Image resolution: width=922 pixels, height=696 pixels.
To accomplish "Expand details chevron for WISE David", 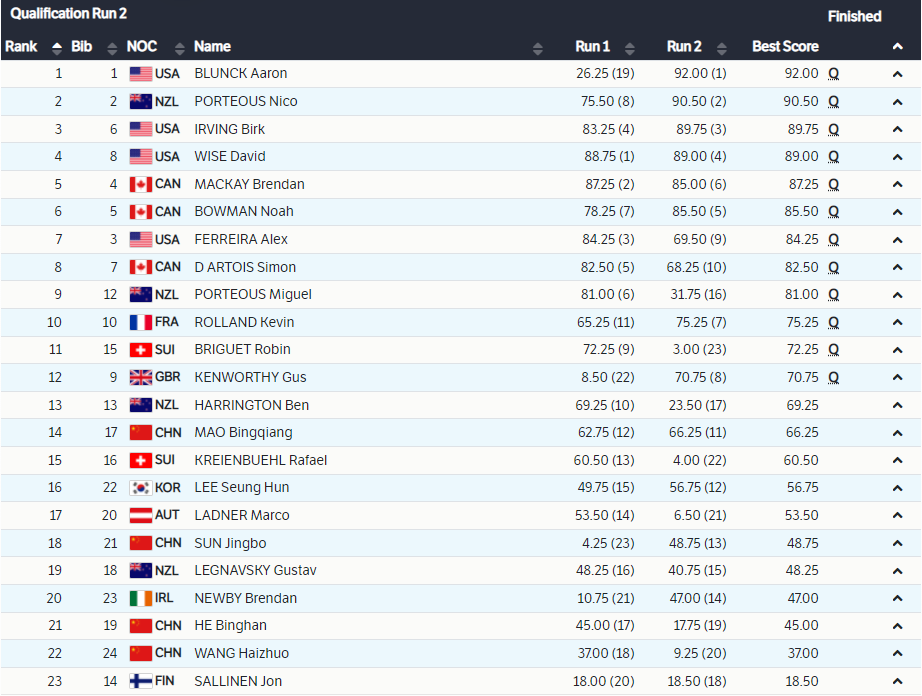I will click(897, 157).
